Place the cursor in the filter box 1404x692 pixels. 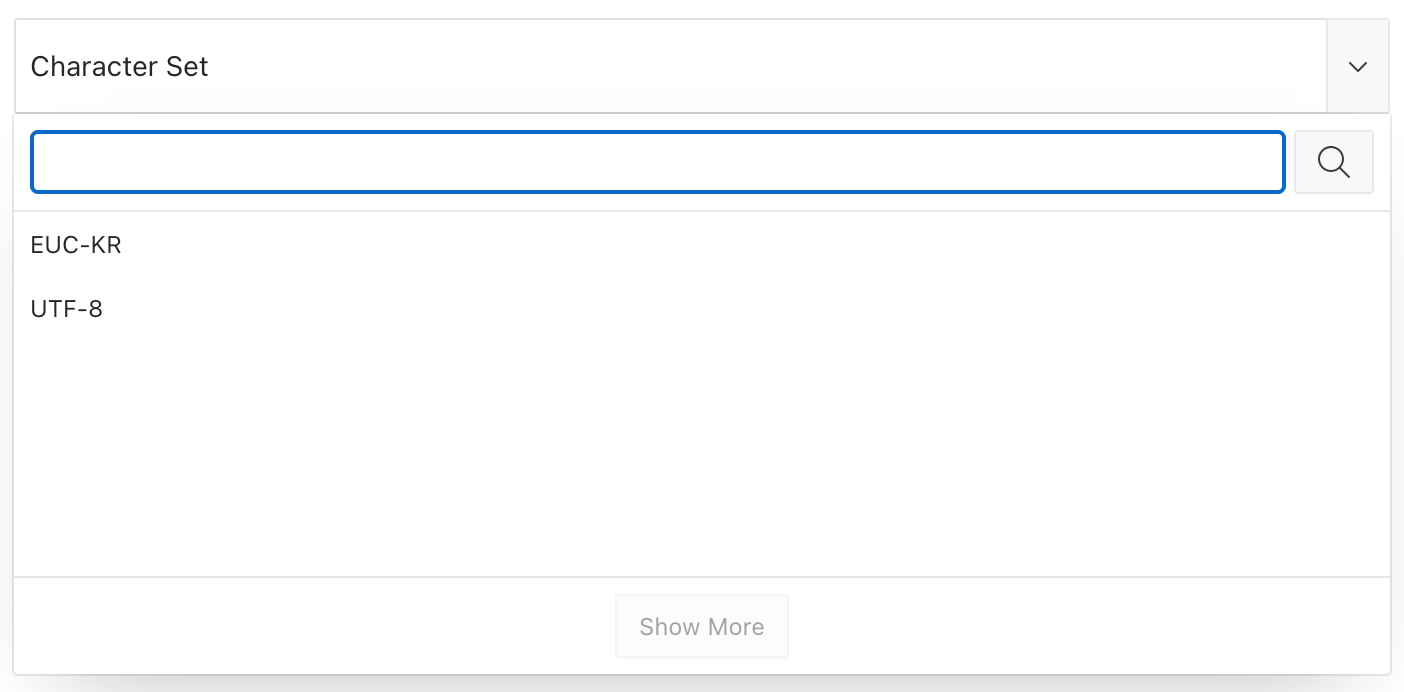click(x=658, y=162)
